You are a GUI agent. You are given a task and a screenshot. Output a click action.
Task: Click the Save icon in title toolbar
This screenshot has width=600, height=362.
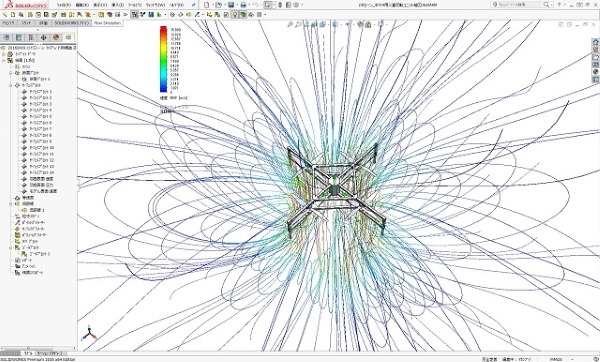[231, 5]
